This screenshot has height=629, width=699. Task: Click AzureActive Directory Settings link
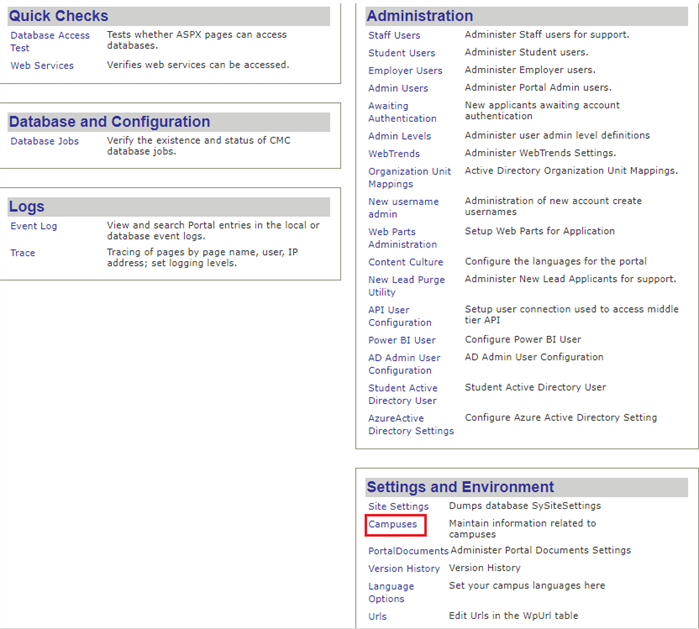pyautogui.click(x=410, y=425)
